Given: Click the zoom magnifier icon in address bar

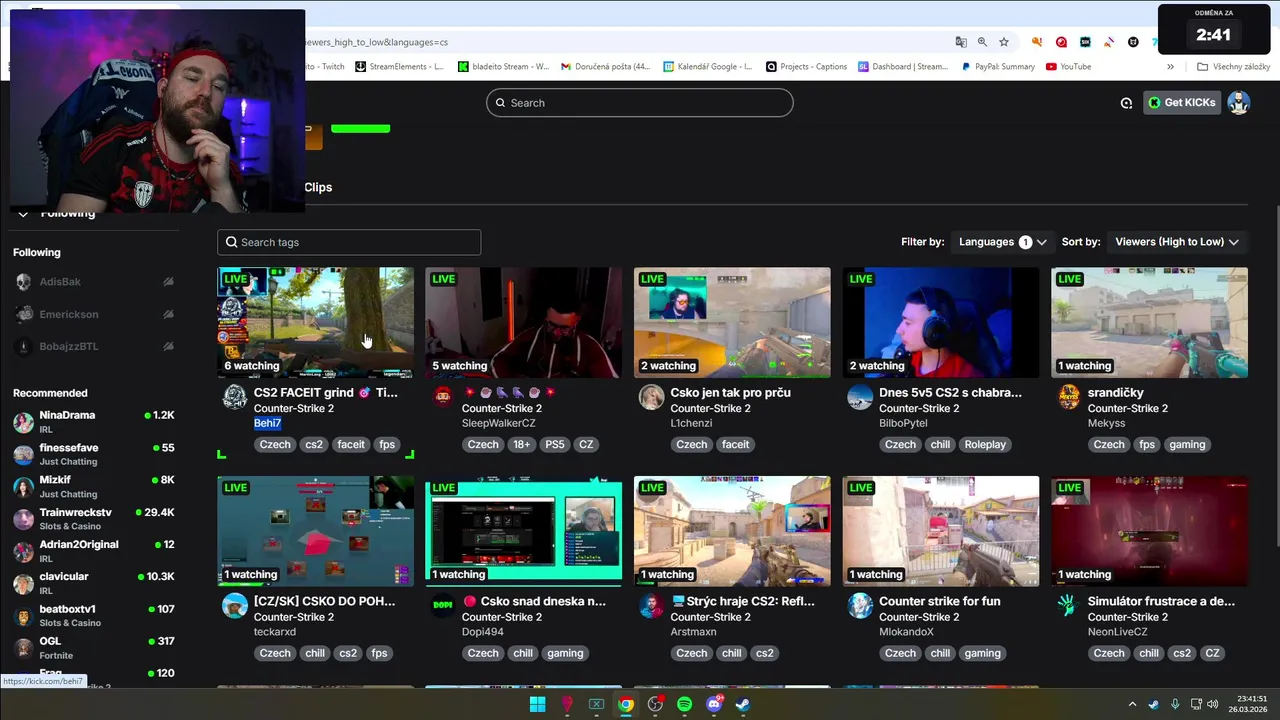Looking at the screenshot, I should [982, 42].
